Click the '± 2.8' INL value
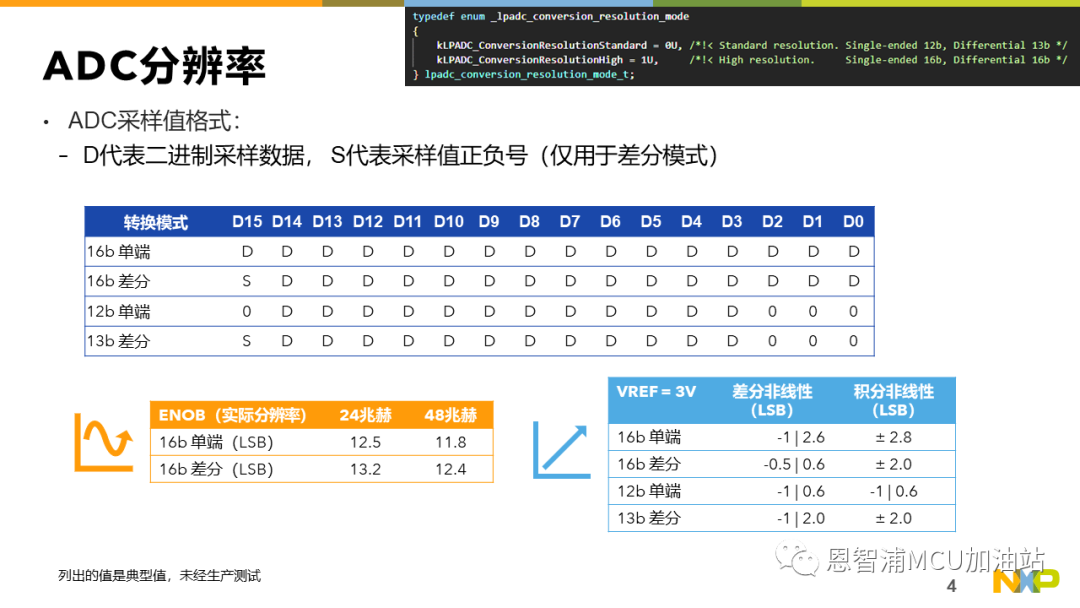 (893, 437)
